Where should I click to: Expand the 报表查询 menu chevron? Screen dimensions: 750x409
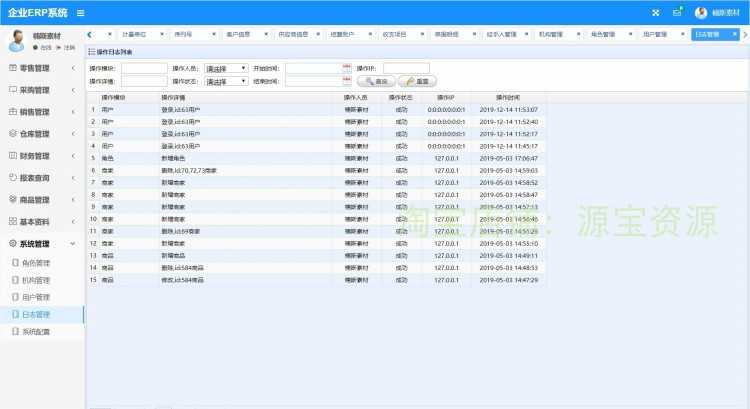tap(73, 178)
